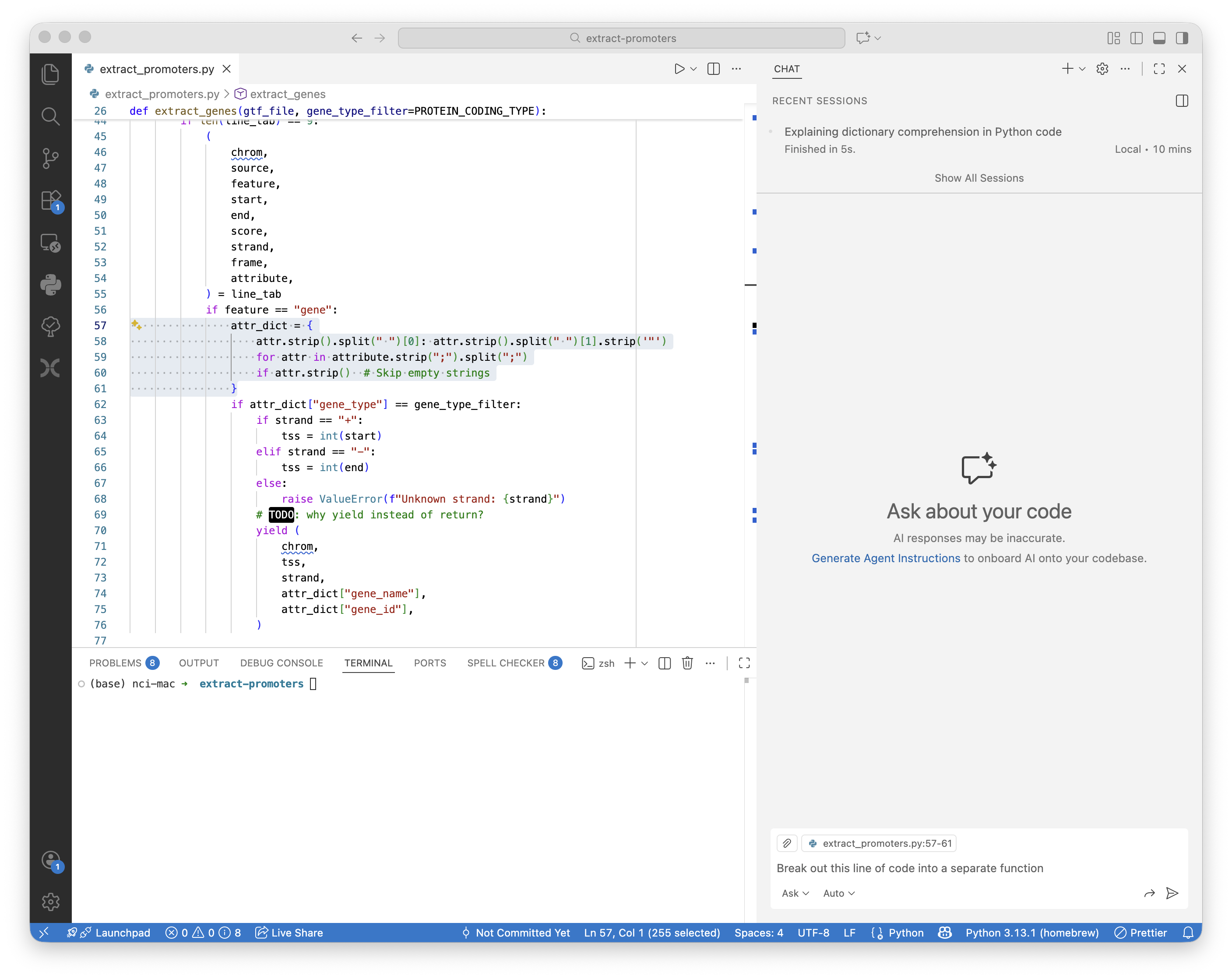The height and width of the screenshot is (979, 1232).
Task: Switch to the Debug Console tab
Action: 281,663
